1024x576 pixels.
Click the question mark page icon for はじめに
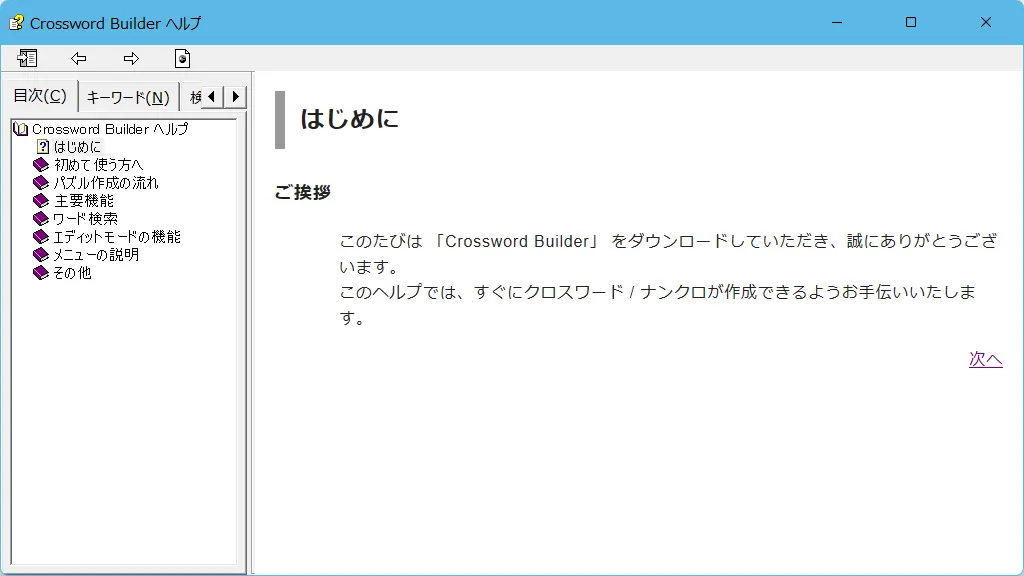point(43,147)
